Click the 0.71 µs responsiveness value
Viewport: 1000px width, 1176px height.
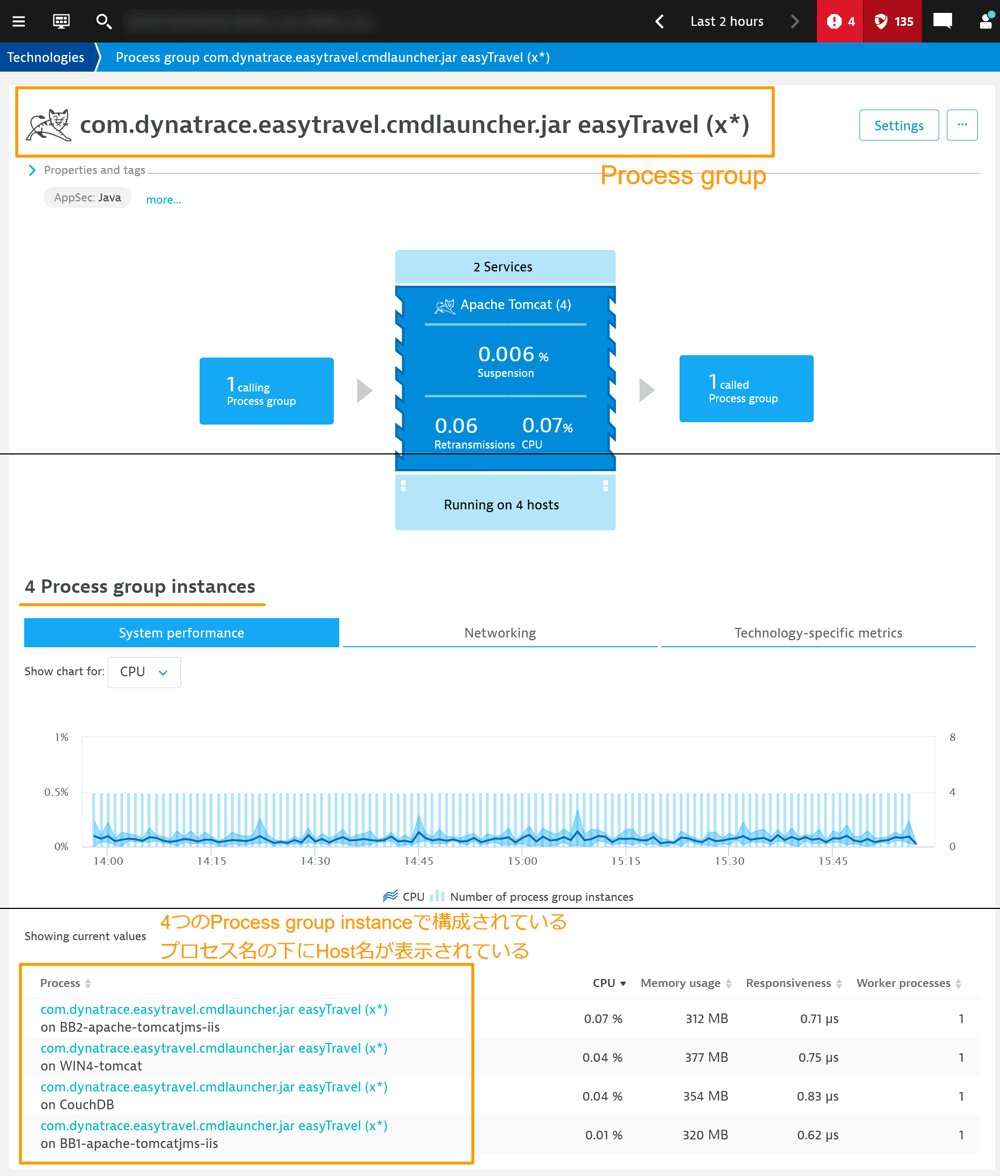click(819, 1018)
